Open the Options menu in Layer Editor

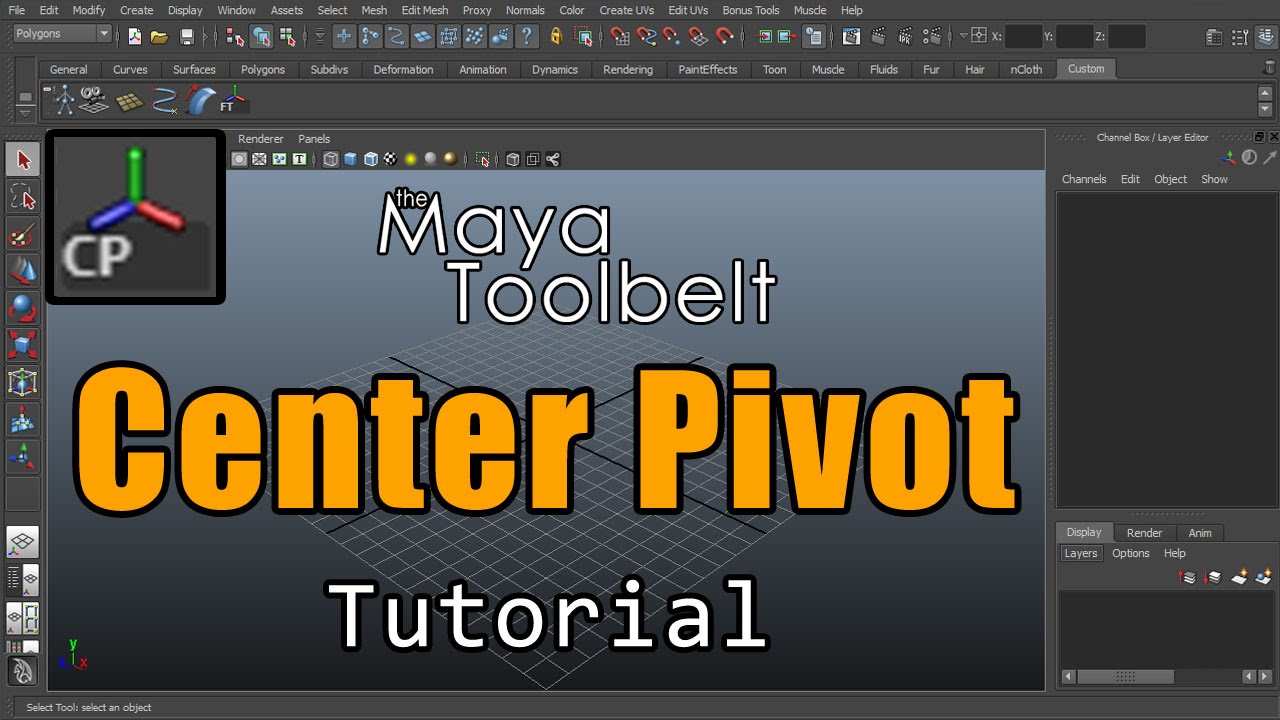click(1131, 553)
